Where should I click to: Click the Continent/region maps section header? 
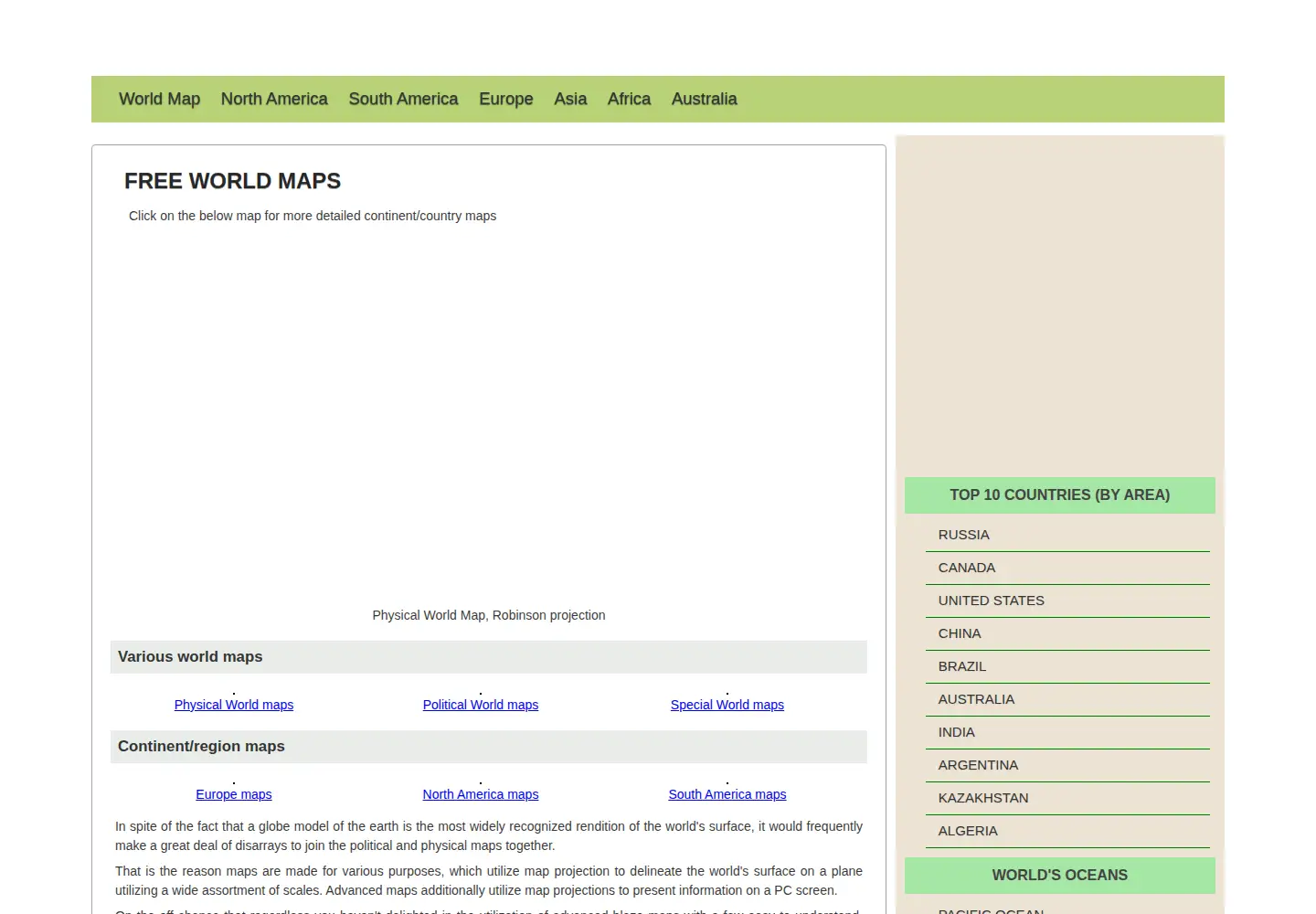point(489,747)
